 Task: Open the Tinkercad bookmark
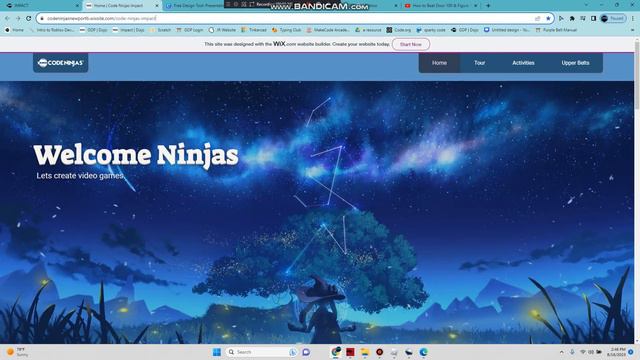click(254, 30)
